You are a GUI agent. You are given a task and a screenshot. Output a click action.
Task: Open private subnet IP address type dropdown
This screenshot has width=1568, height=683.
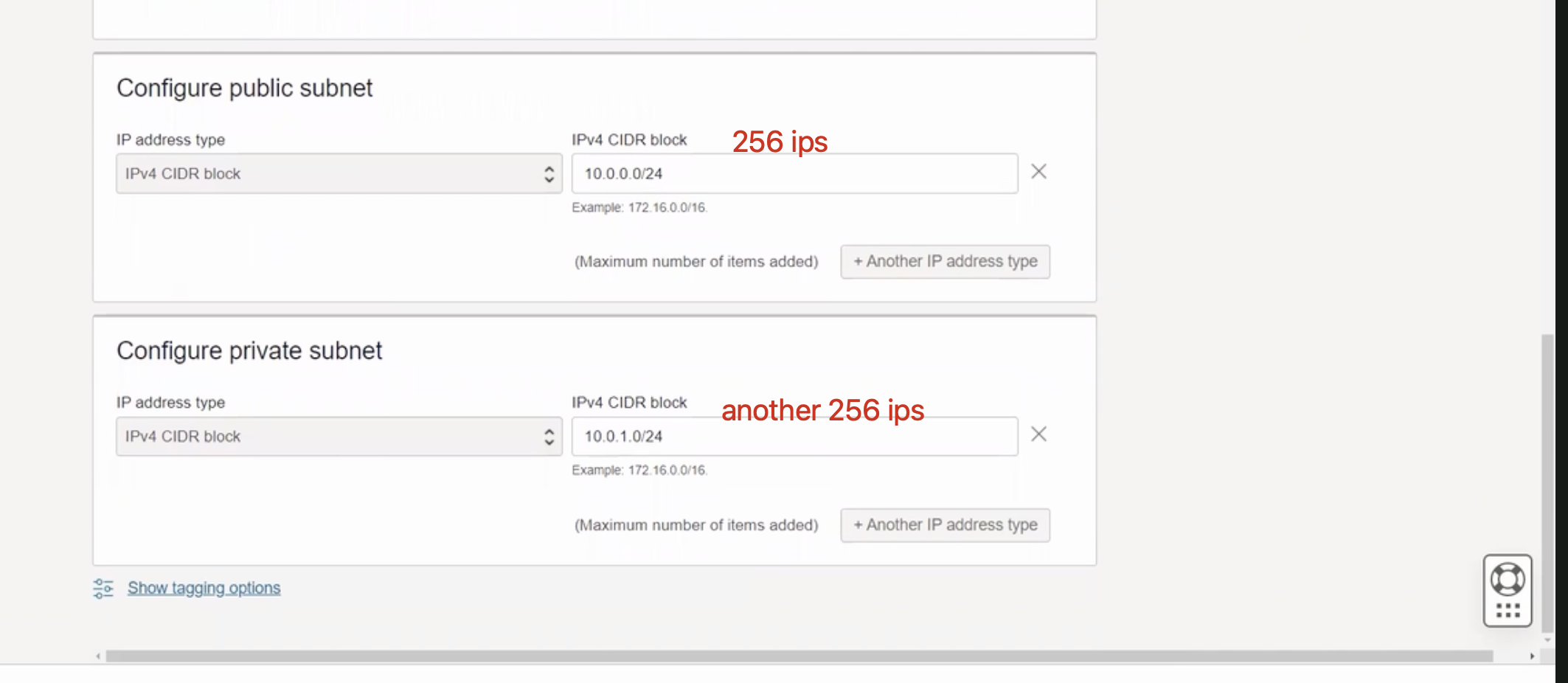[339, 437]
